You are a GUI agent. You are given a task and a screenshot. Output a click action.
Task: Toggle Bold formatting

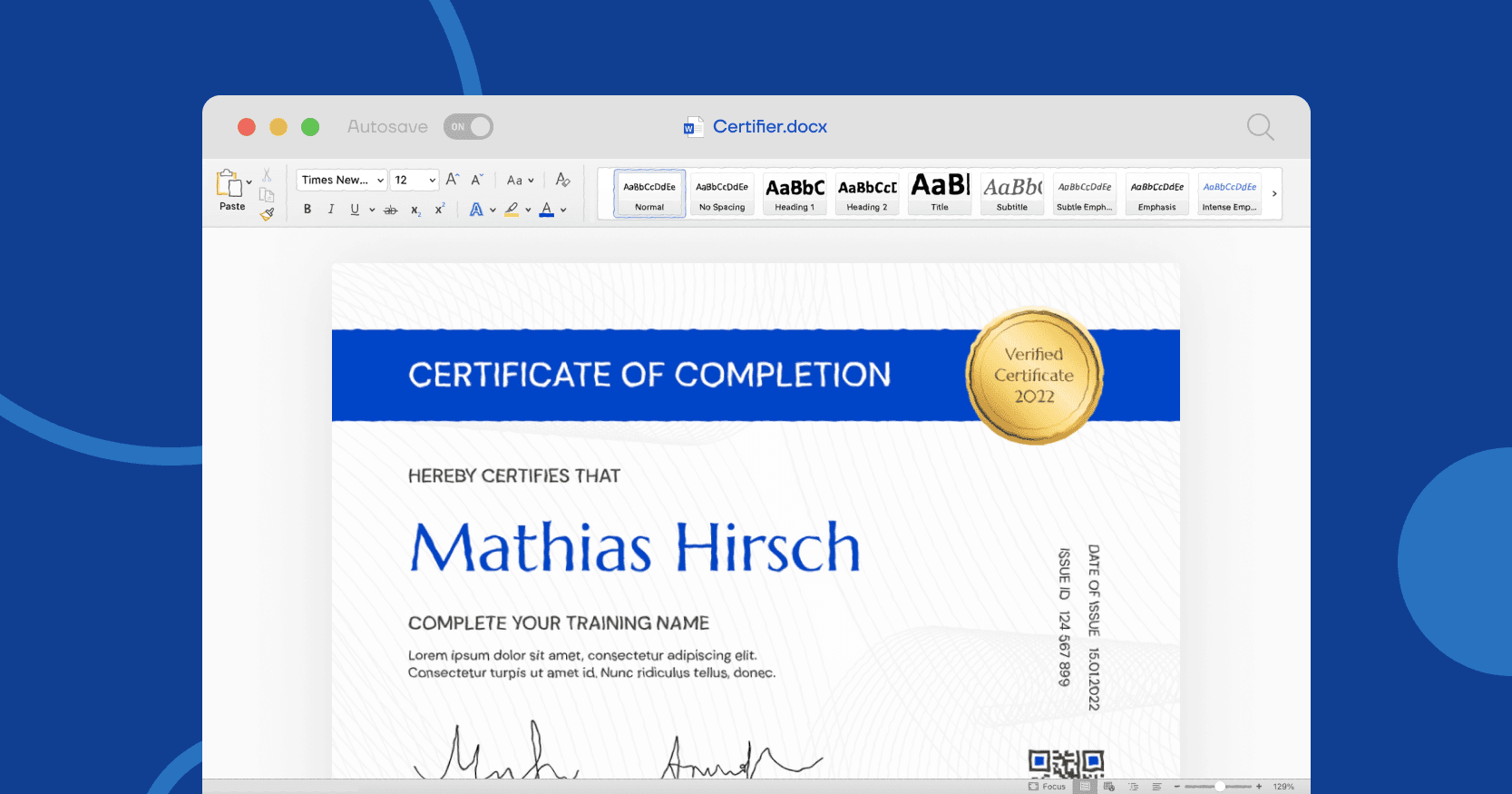pos(307,210)
